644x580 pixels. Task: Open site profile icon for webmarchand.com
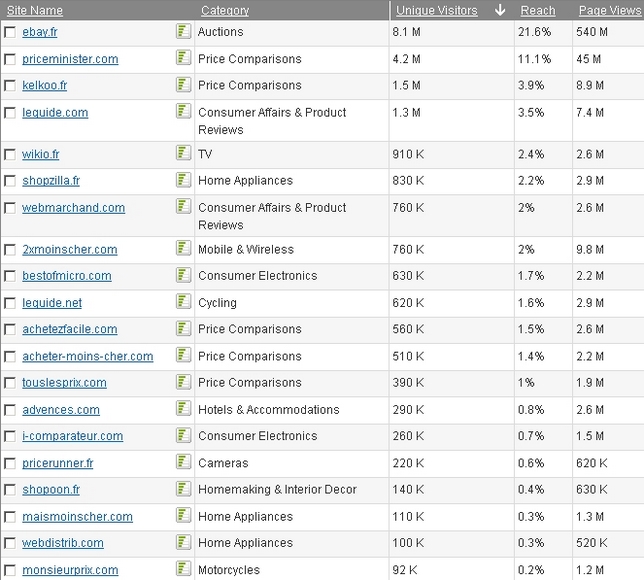[x=183, y=207]
